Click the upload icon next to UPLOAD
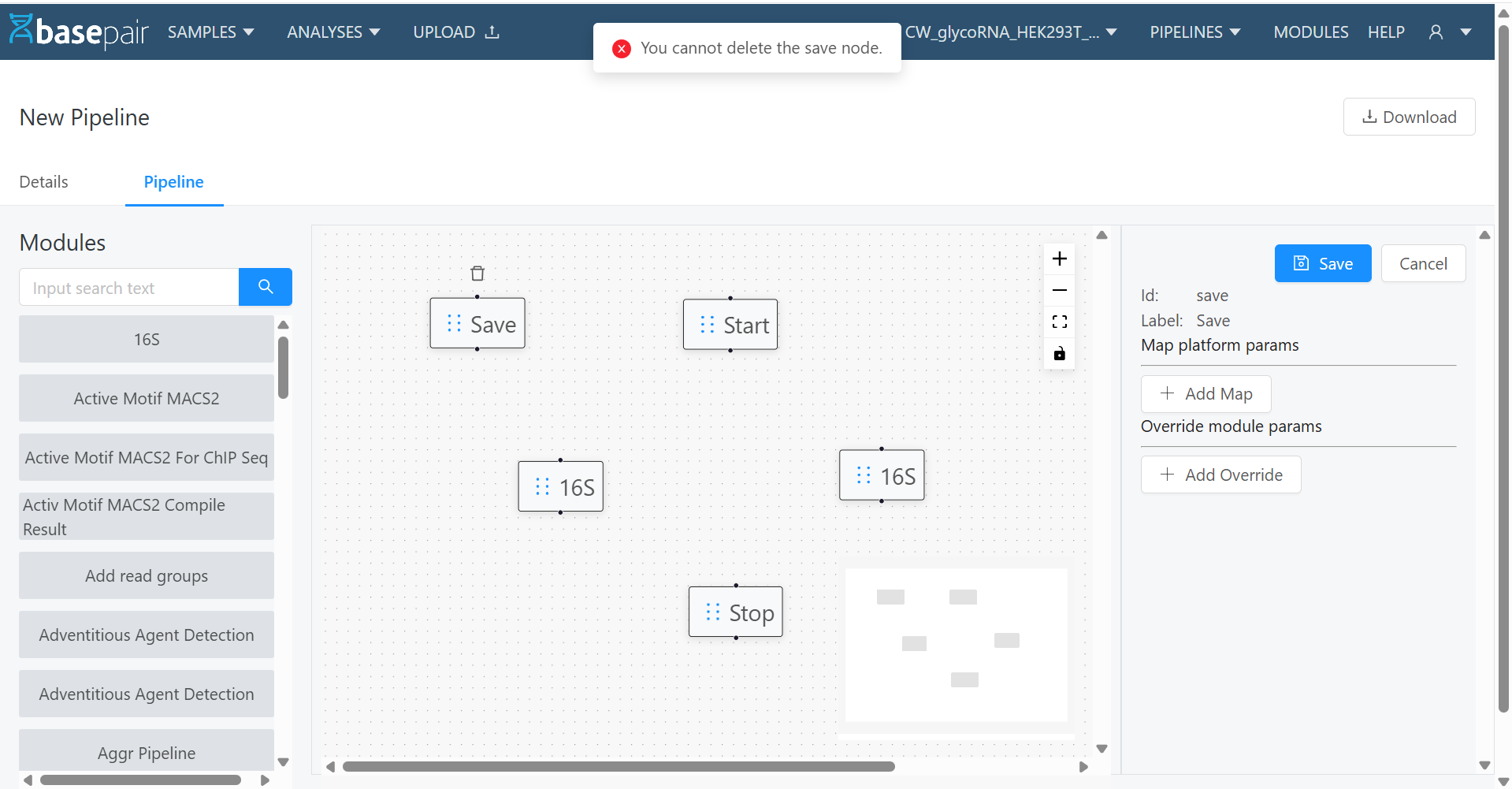1512x789 pixels. [x=492, y=32]
